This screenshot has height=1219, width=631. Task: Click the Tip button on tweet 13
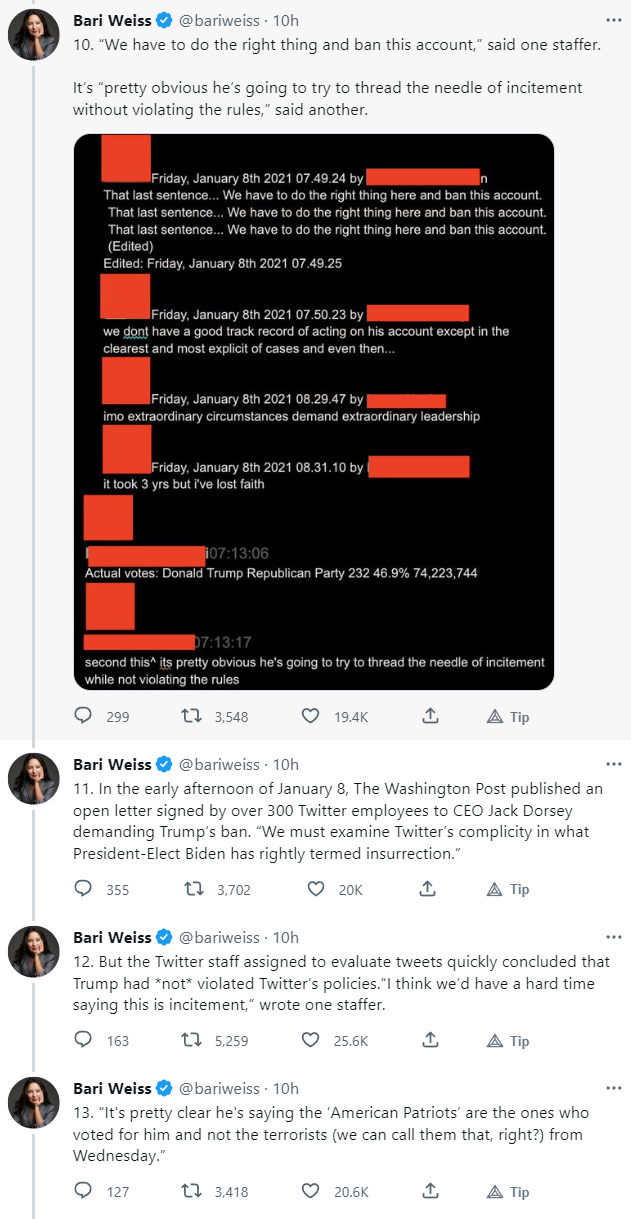tap(508, 1191)
